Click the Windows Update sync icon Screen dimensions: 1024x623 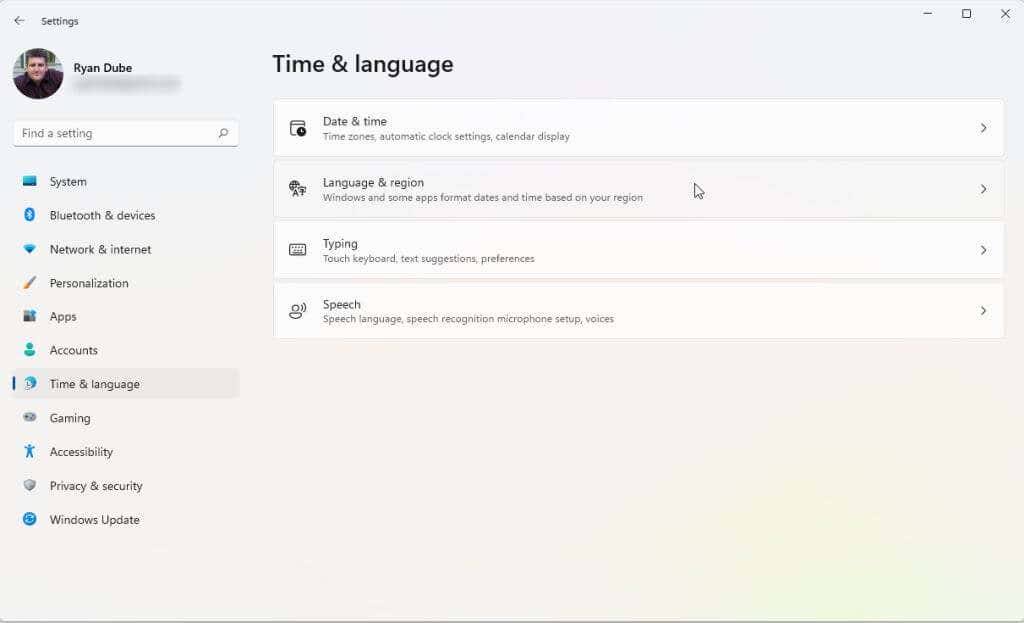tap(29, 519)
